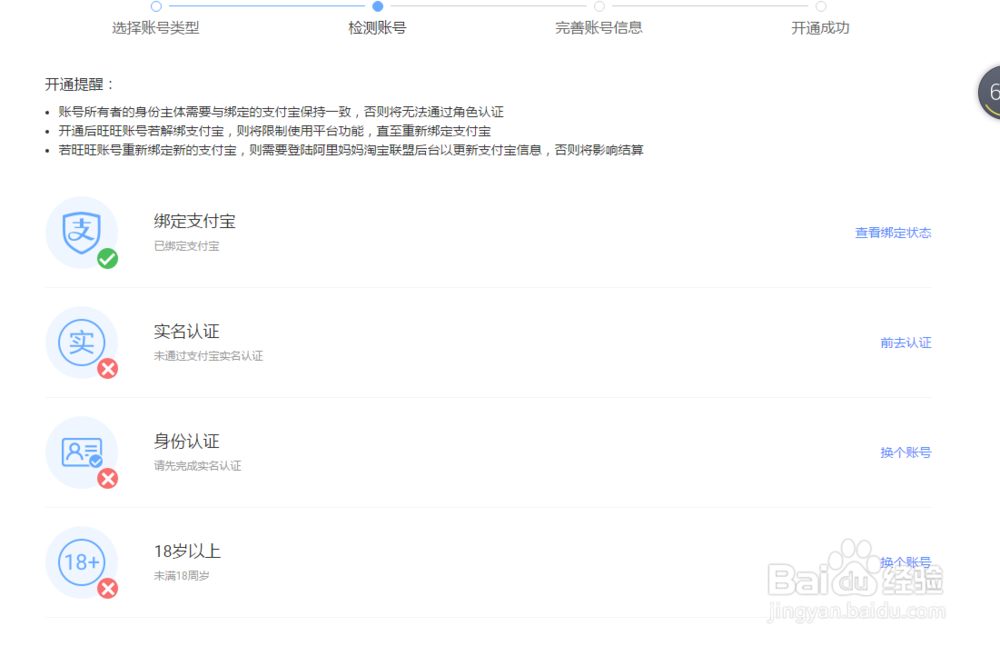Click the 未通过支付宝实名认证 status text
The image size is (1000, 646).
coord(206,355)
